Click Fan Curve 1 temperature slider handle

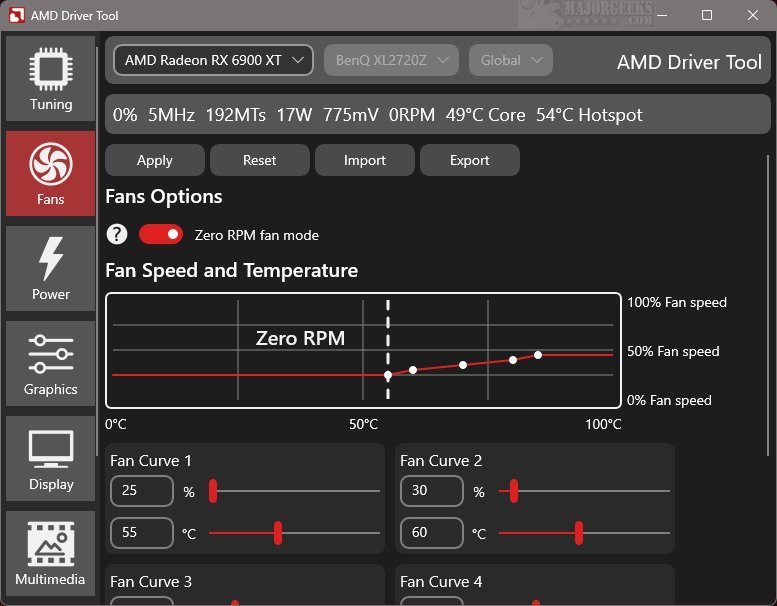click(278, 533)
